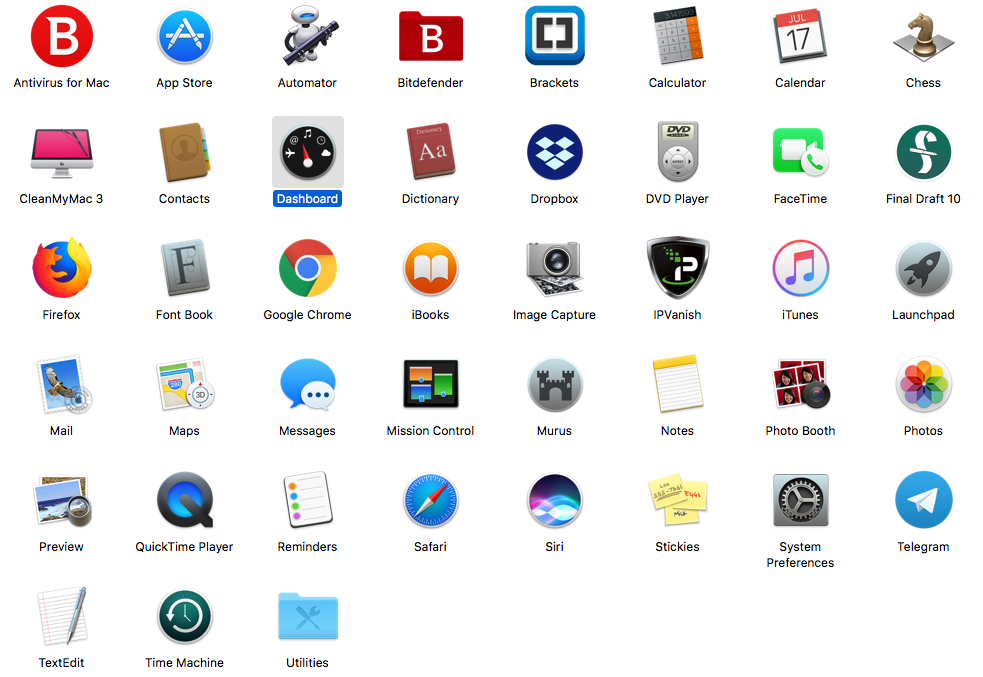Launch Mission Control
This screenshot has width=983, height=677.
pyautogui.click(x=430, y=384)
